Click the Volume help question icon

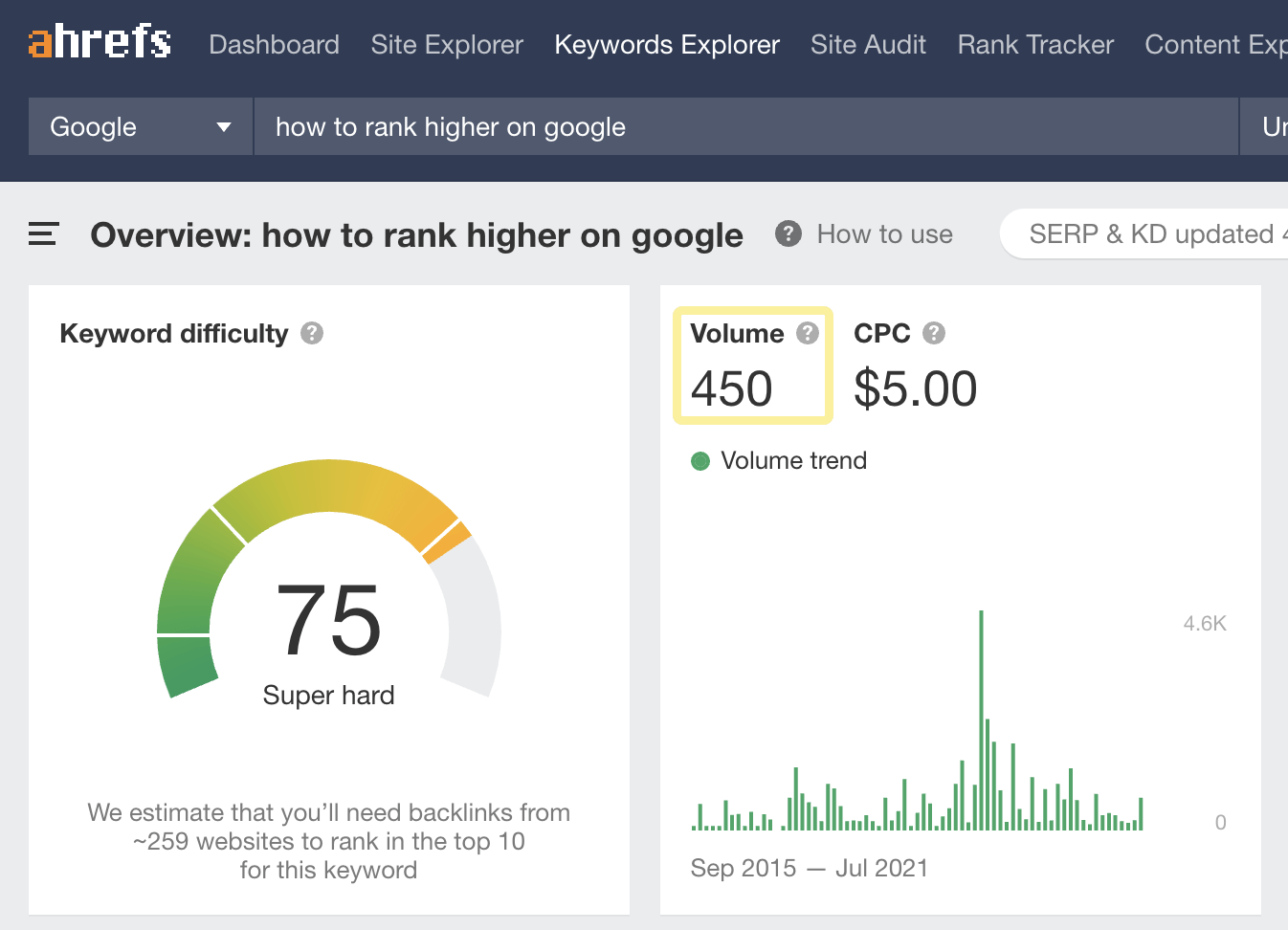(x=808, y=333)
